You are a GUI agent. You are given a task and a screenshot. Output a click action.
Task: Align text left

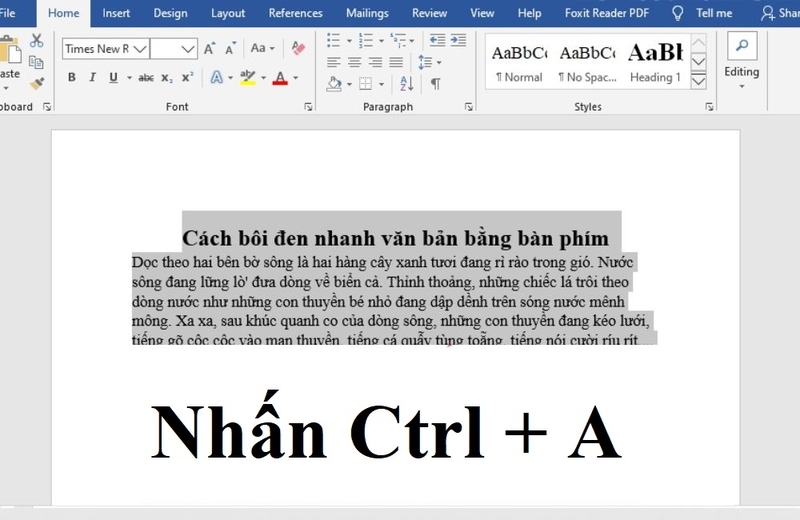pos(334,62)
